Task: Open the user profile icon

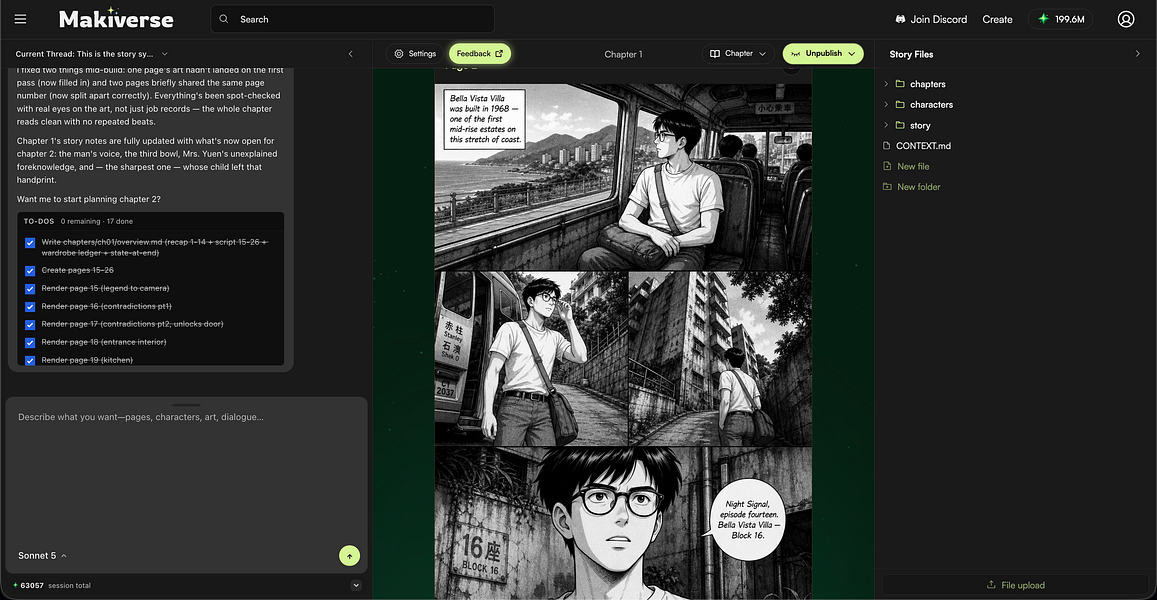Action: coord(1125,19)
